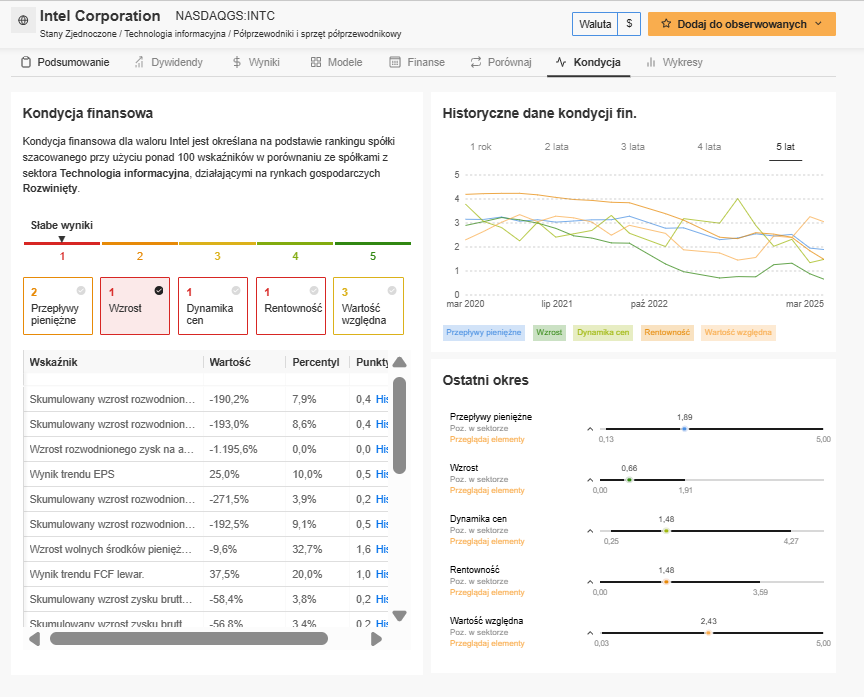The height and width of the screenshot is (697, 864).
Task: Toggle the Wartość względna chart legend
Action: (738, 332)
